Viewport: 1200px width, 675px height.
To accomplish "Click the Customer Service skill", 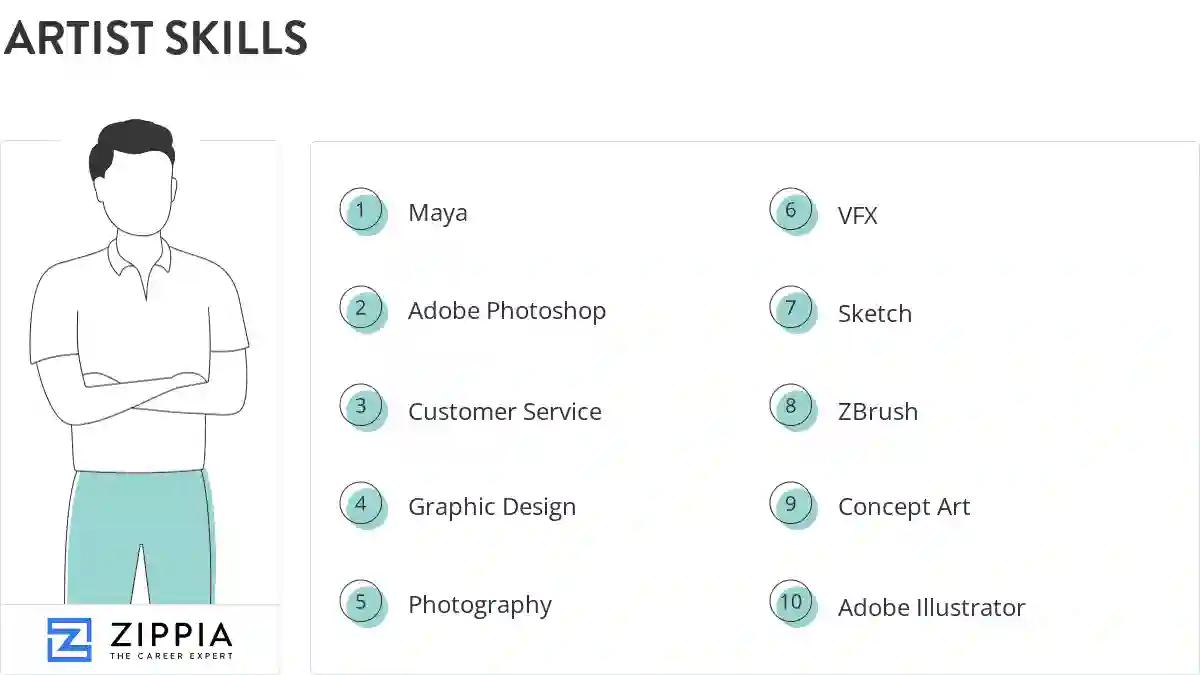I will pos(505,412).
